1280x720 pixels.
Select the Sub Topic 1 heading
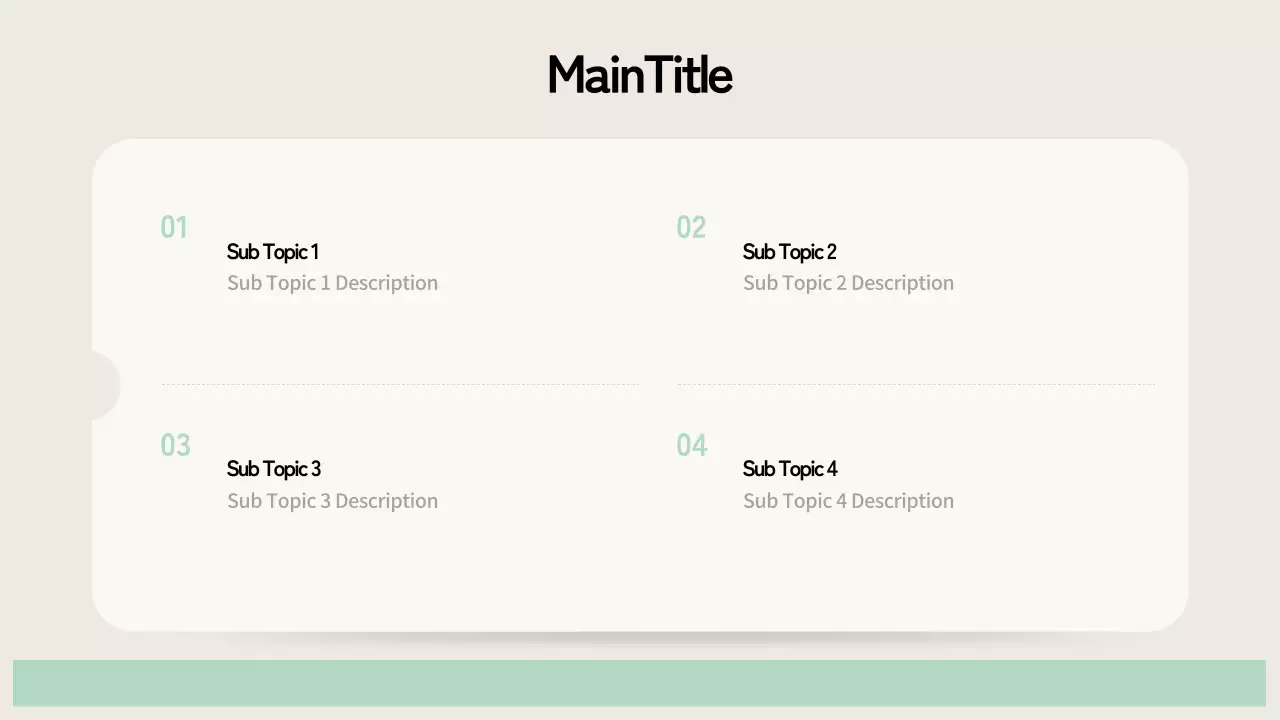[273, 252]
